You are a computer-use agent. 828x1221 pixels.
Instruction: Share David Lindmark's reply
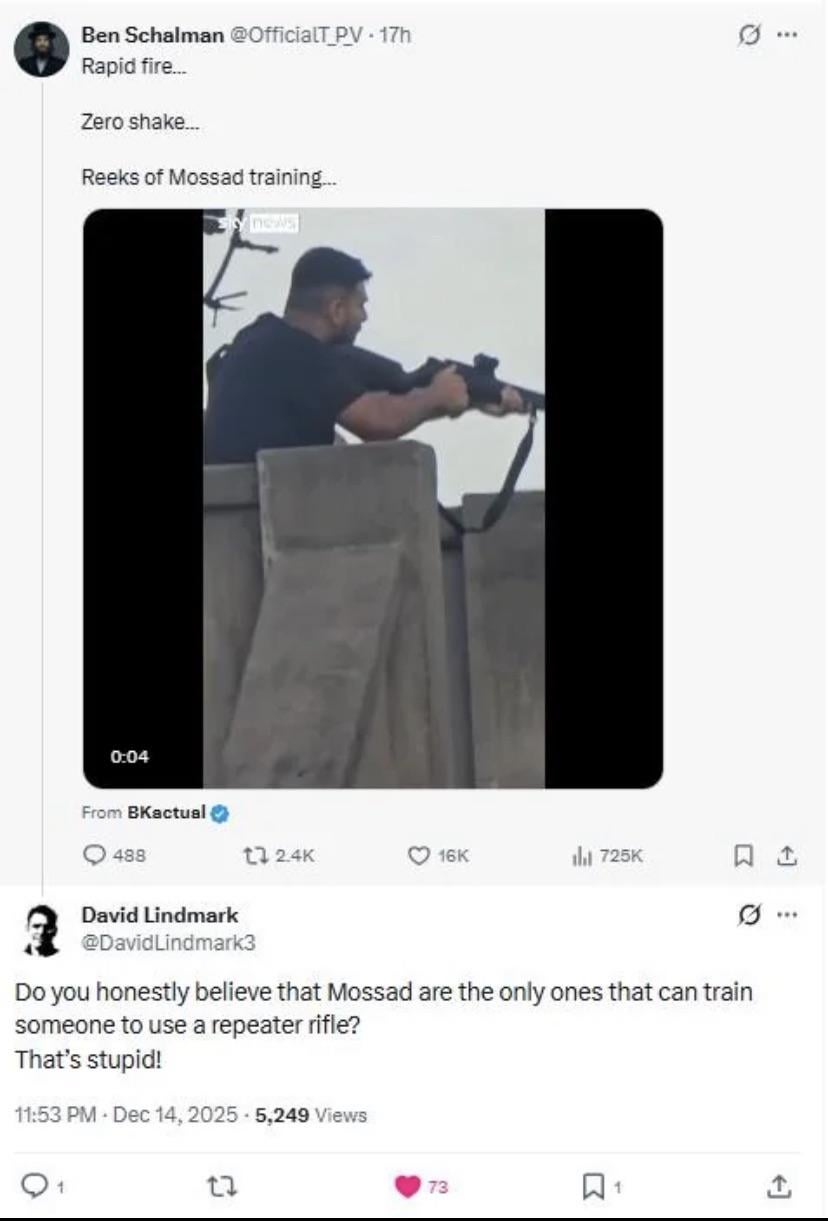click(778, 1187)
